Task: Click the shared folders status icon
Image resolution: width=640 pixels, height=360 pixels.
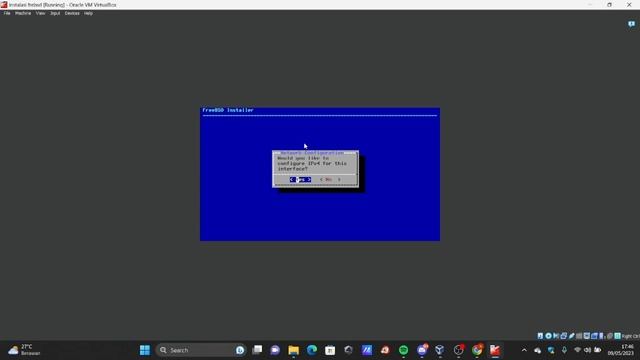Action: point(579,336)
